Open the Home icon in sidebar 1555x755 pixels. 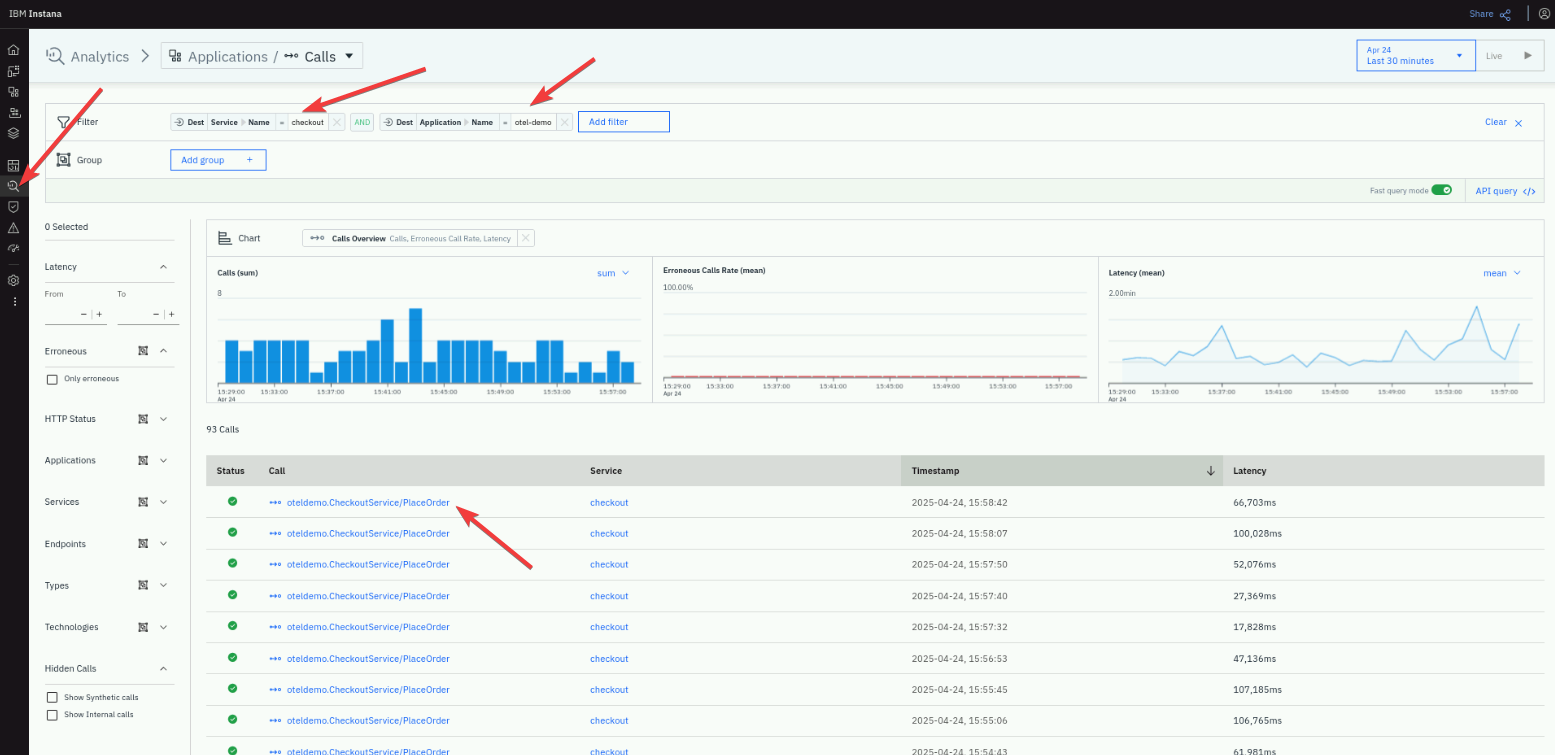tap(14, 50)
